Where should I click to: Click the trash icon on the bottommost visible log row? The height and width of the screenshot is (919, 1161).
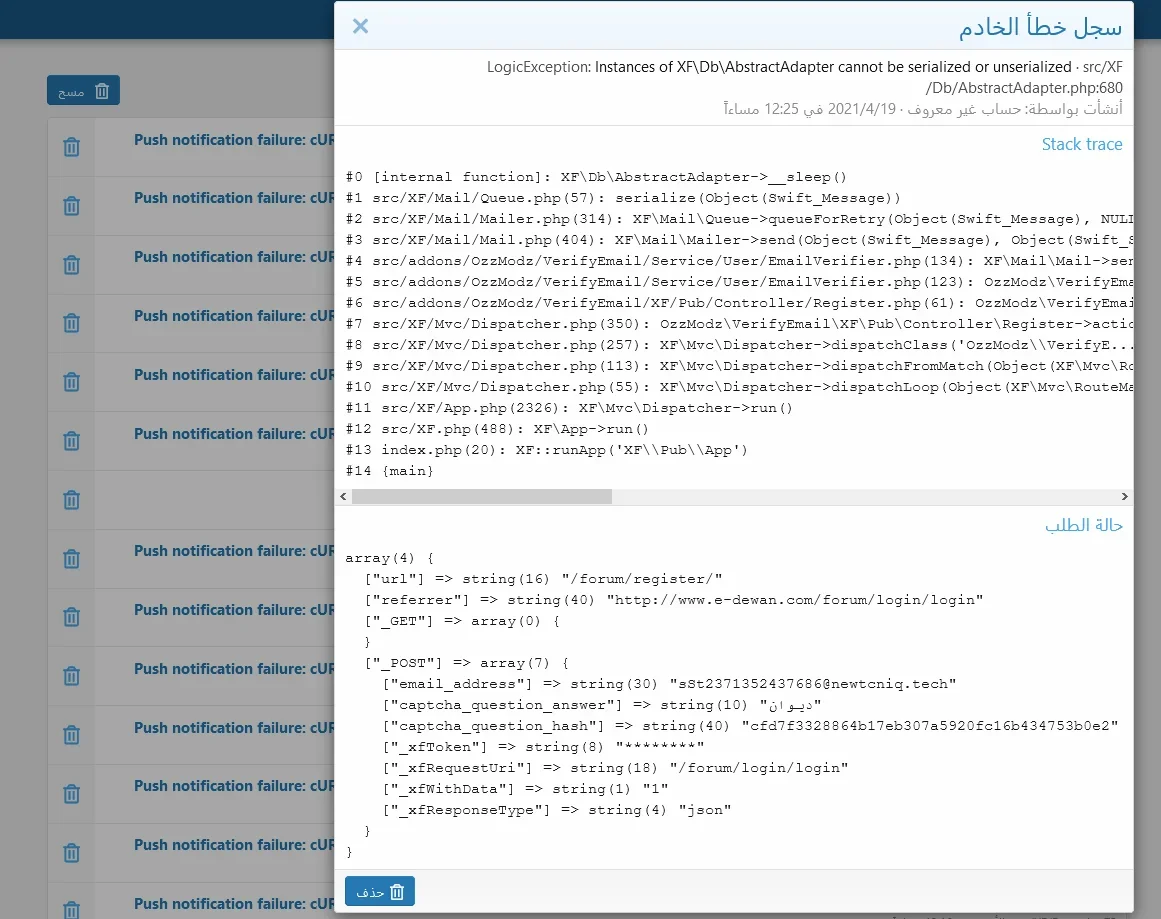(71, 909)
